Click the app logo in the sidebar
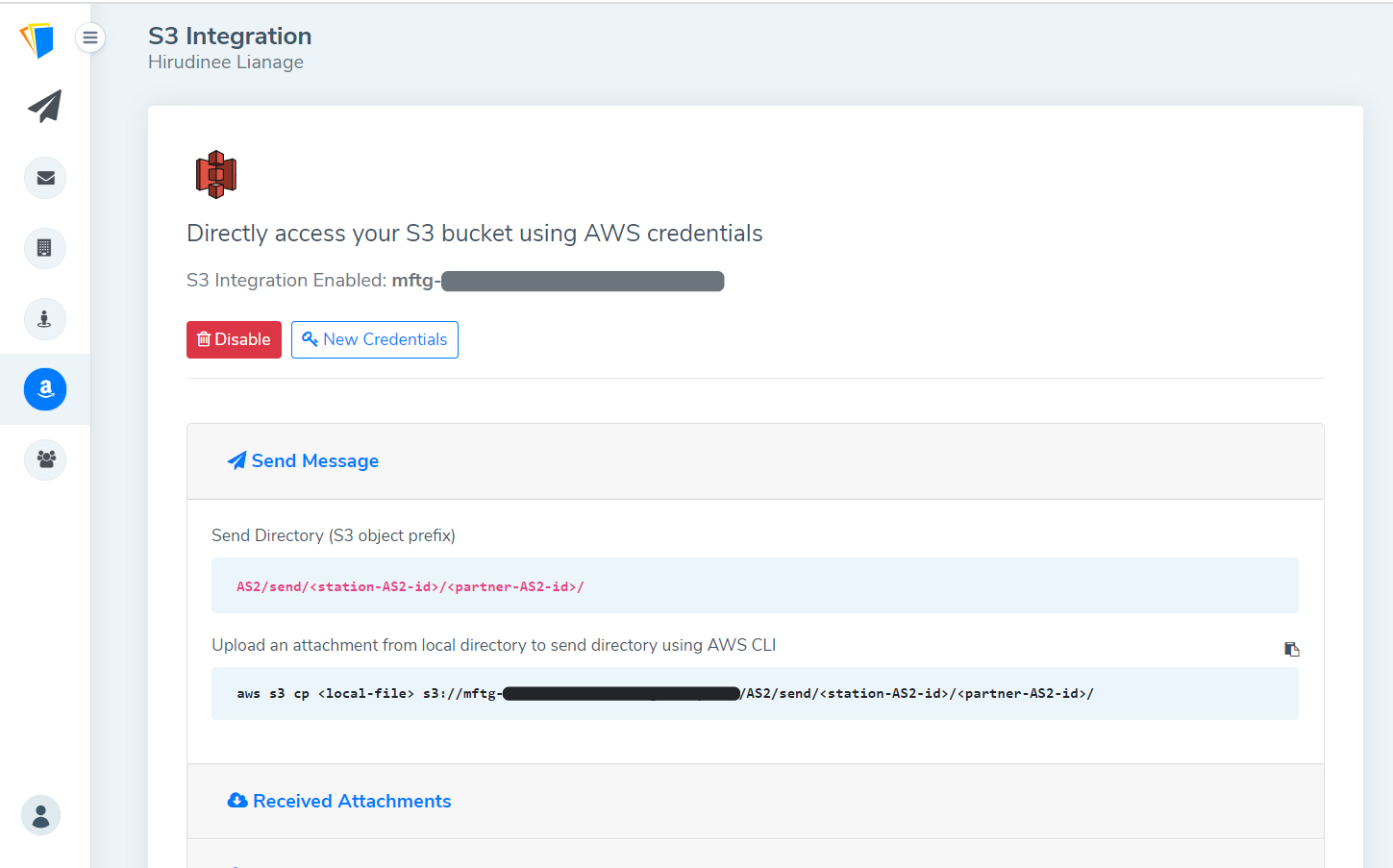 click(37, 39)
